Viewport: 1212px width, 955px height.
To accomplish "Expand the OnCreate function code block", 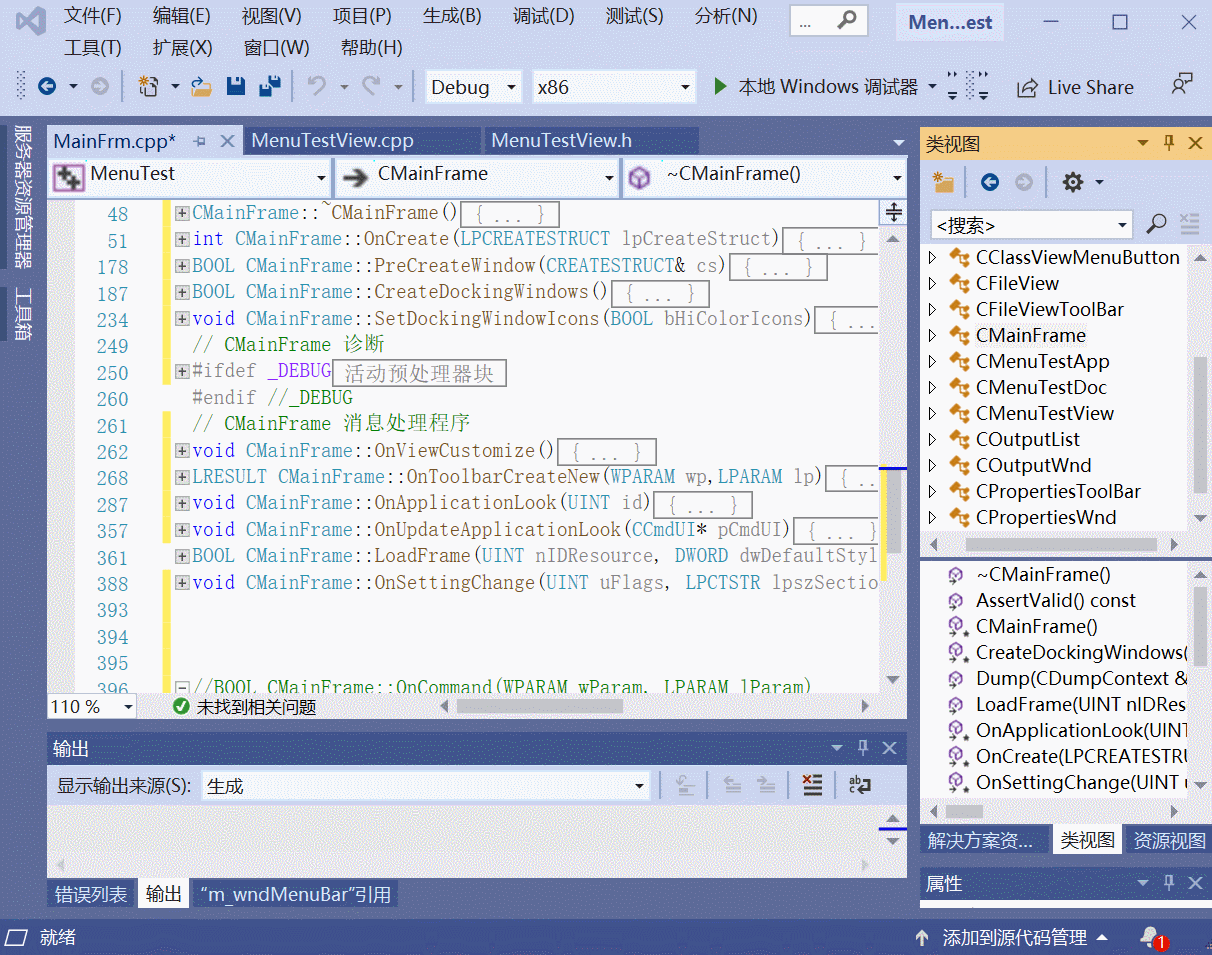I will click(182, 239).
